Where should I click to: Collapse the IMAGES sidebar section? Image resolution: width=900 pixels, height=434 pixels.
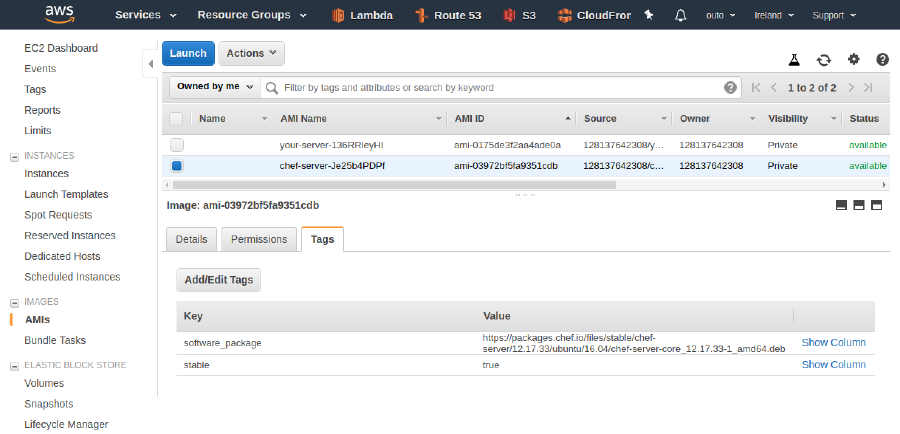(x=14, y=302)
